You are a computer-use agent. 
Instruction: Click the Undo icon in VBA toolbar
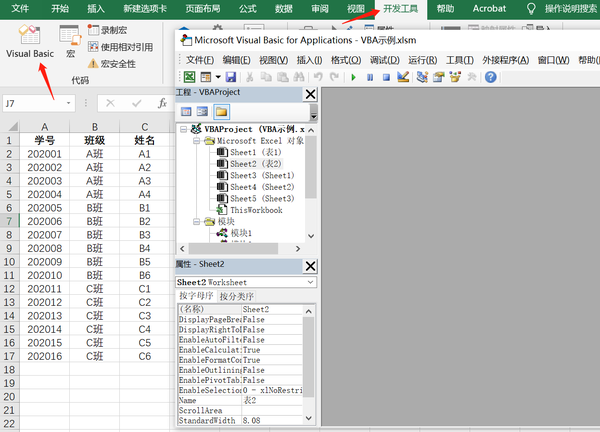point(318,77)
